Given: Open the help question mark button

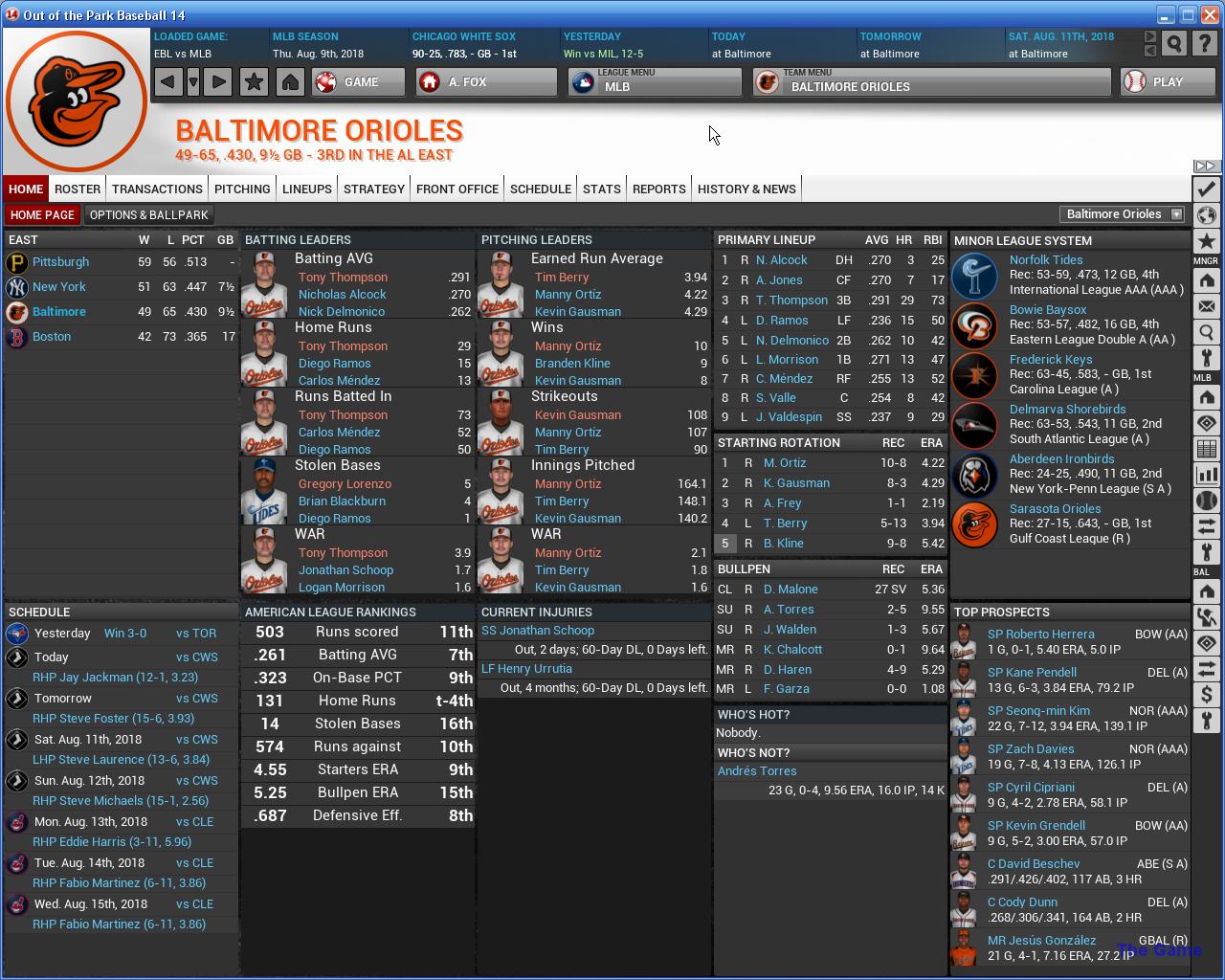Looking at the screenshot, I should (x=1205, y=43).
